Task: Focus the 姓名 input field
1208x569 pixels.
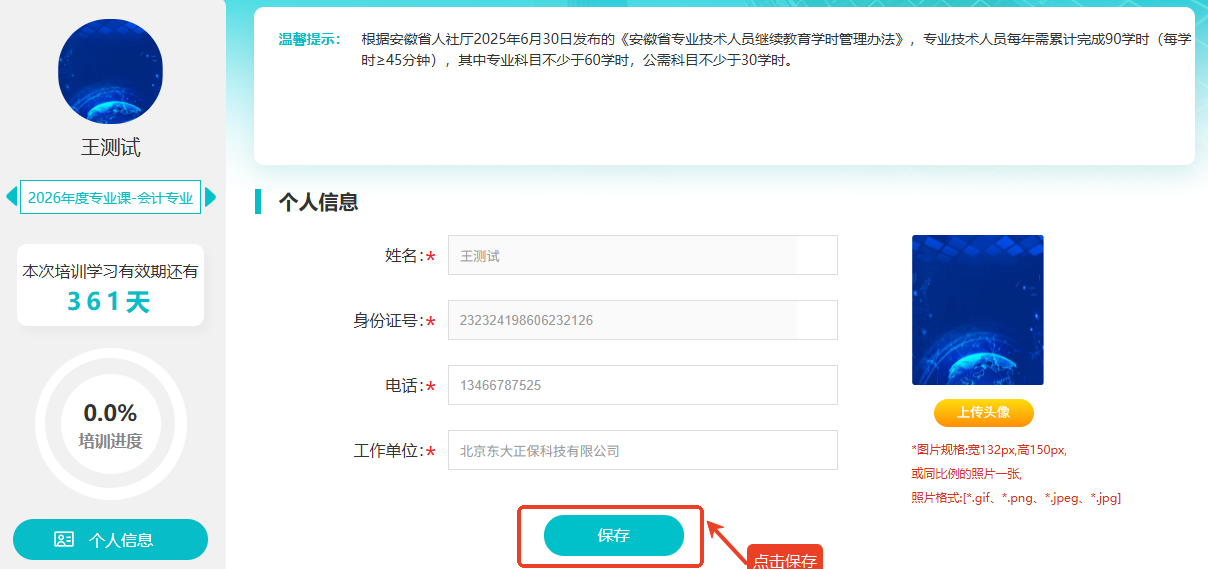Action: (x=642, y=255)
